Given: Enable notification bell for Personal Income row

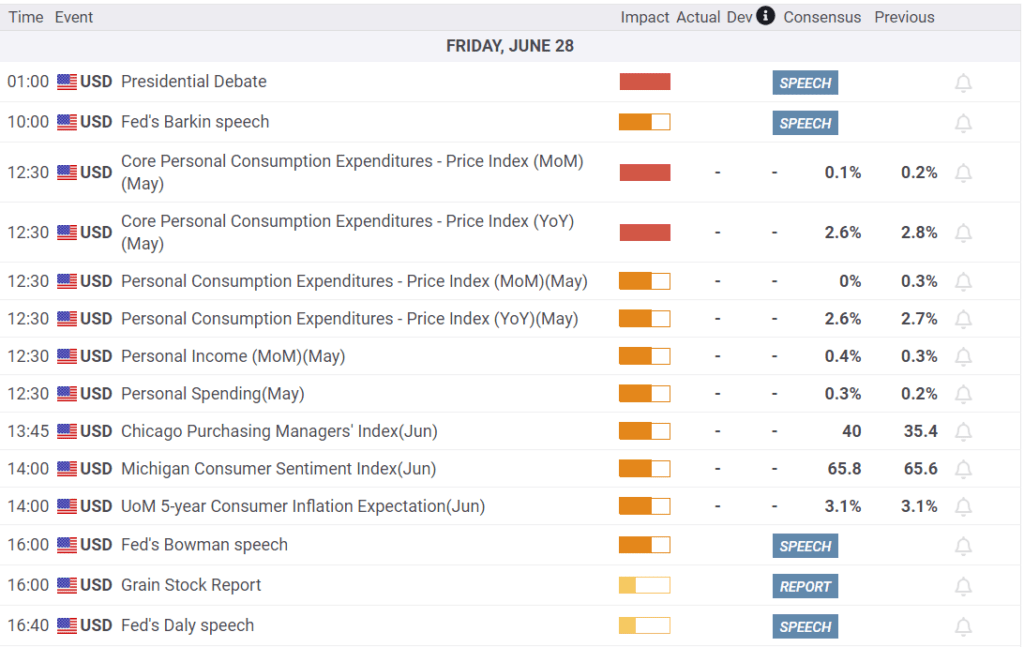Looking at the screenshot, I should point(963,357).
